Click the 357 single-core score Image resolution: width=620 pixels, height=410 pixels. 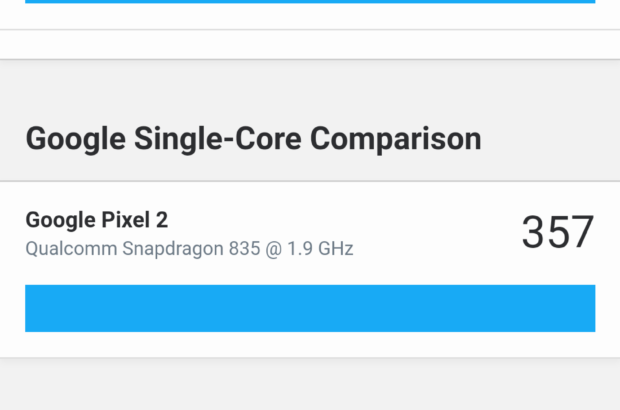pyautogui.click(x=557, y=233)
